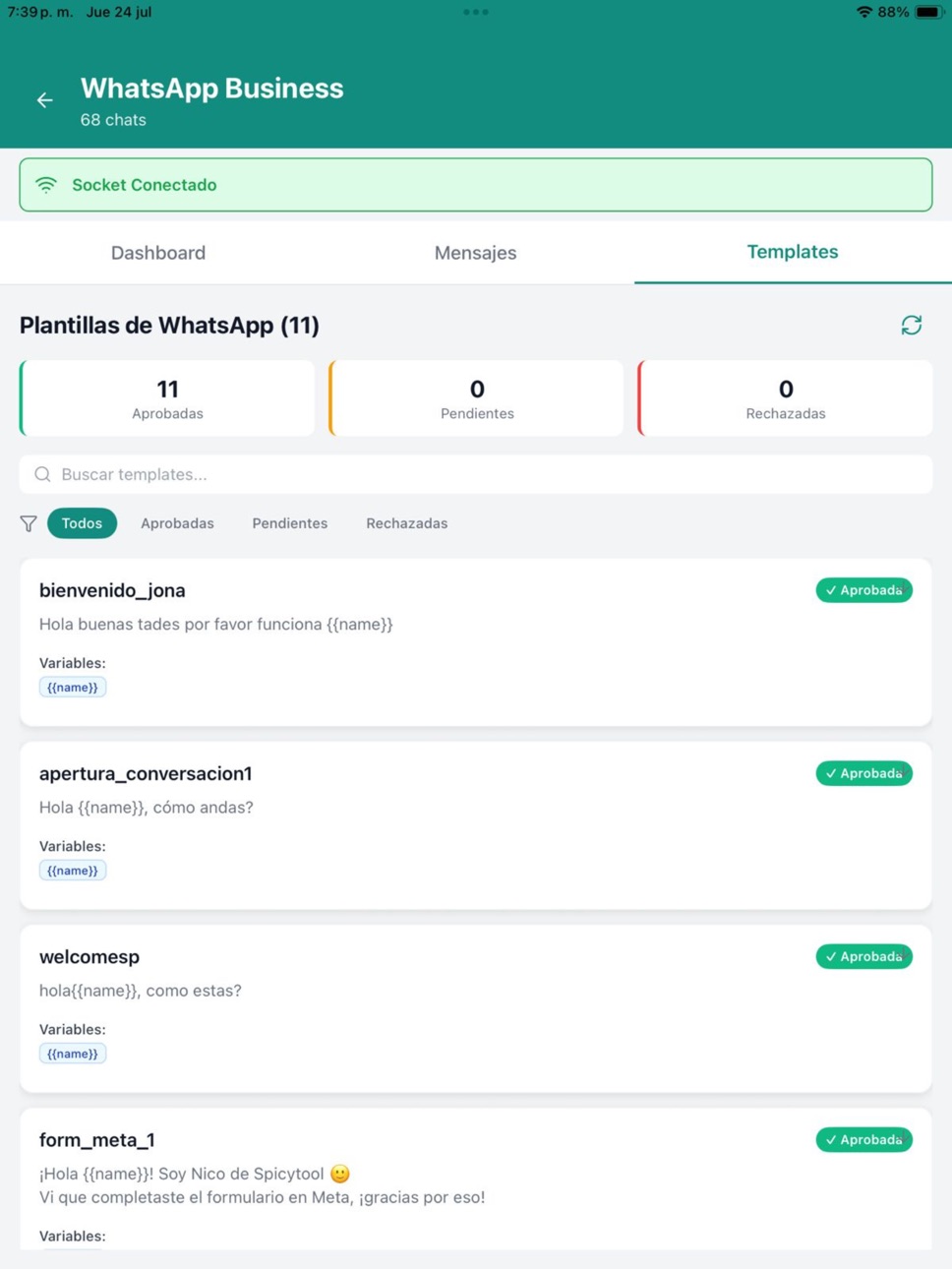
Task: Click the smiley emoji in form_meta_1
Action: pos(340,1174)
